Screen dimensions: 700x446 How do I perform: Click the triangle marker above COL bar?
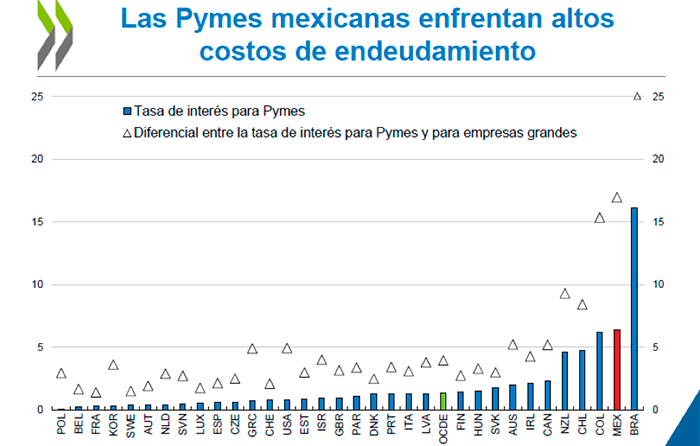600,218
